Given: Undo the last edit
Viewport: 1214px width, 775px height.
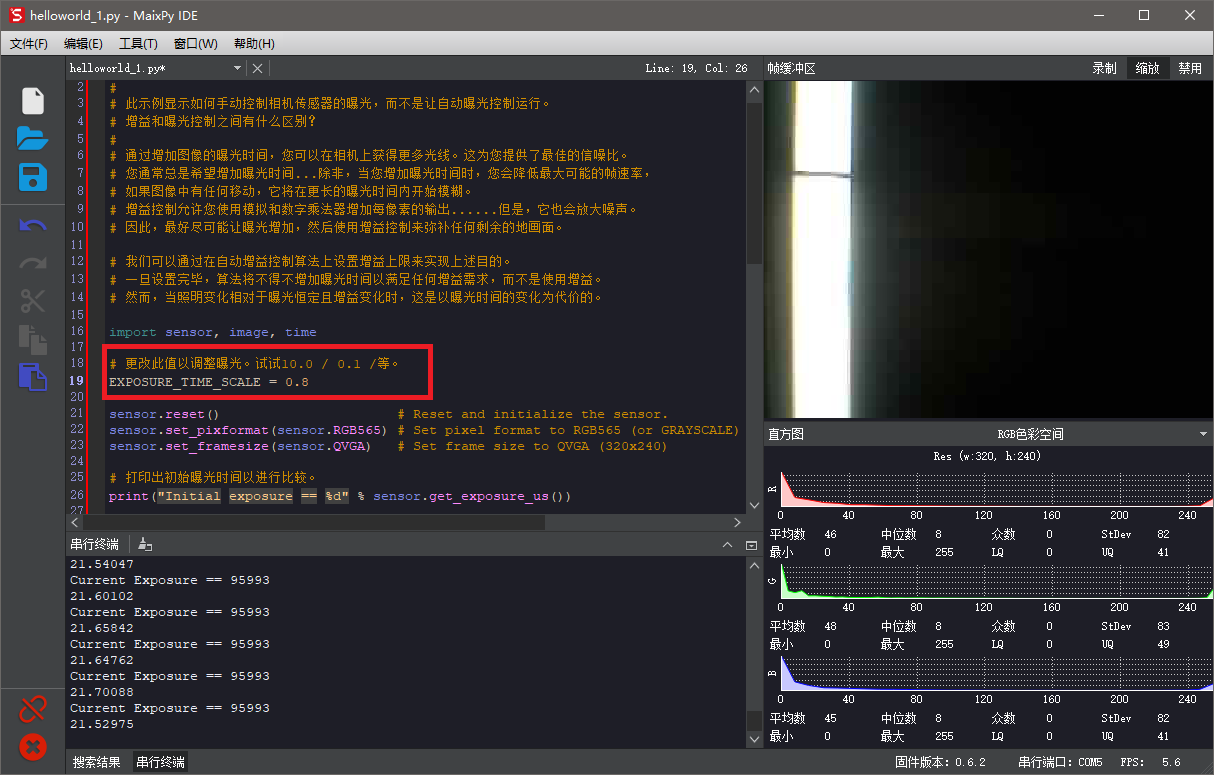Looking at the screenshot, I should point(32,225).
